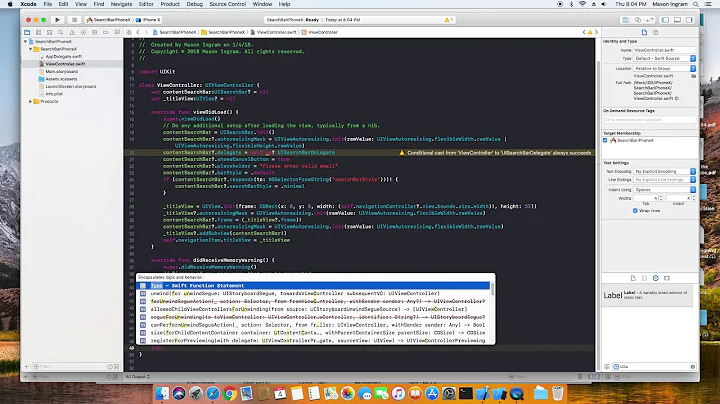Select allowedChildViewControllersForUnwinding completion
720x404 pixels.
(x=314, y=309)
